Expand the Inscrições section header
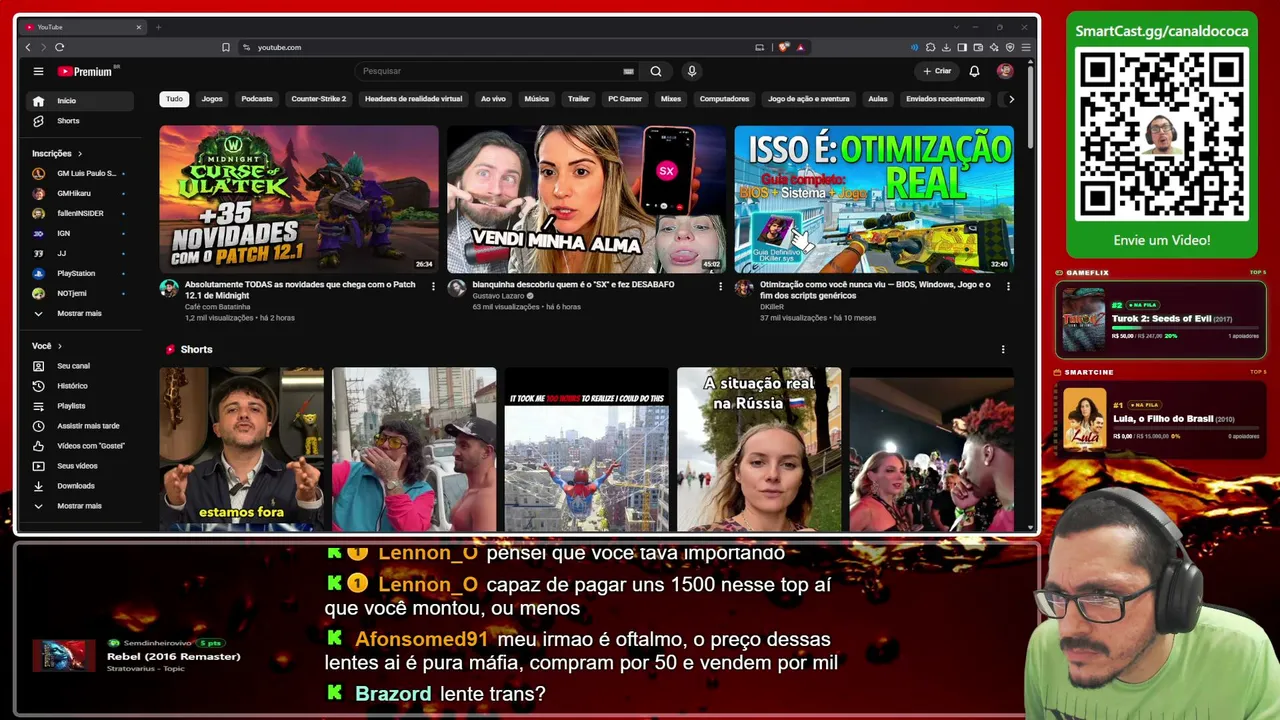Screen dimensions: 1280x720 [57, 154]
